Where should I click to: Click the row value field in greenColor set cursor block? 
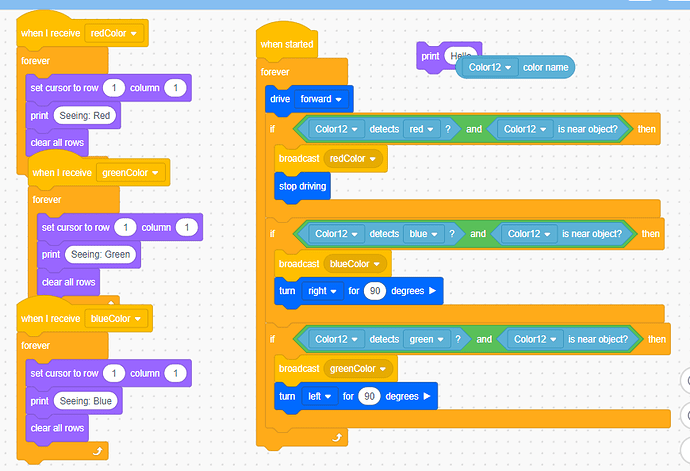(x=125, y=228)
